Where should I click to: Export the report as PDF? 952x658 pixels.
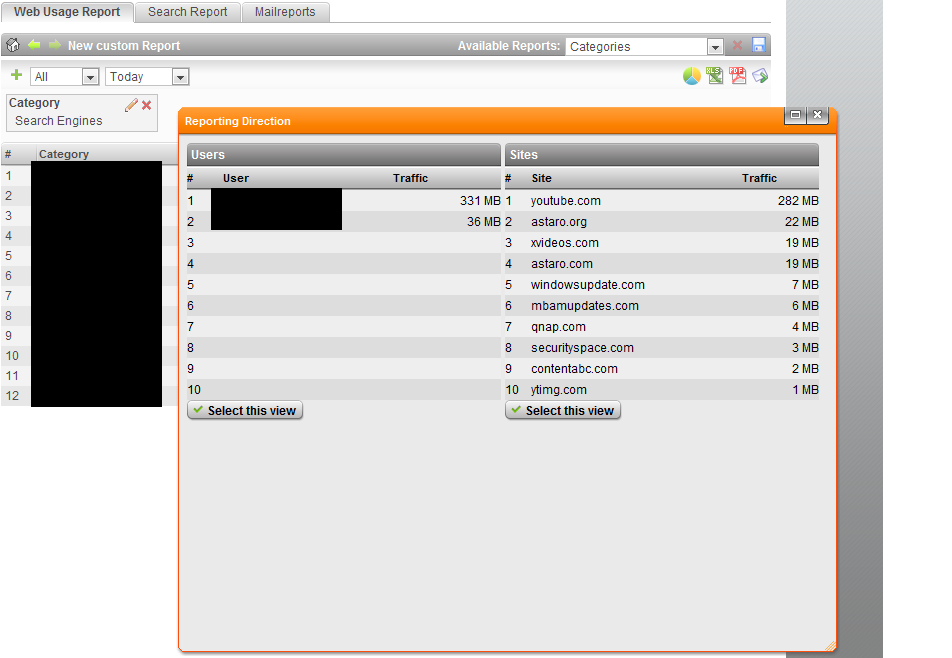tap(738, 76)
